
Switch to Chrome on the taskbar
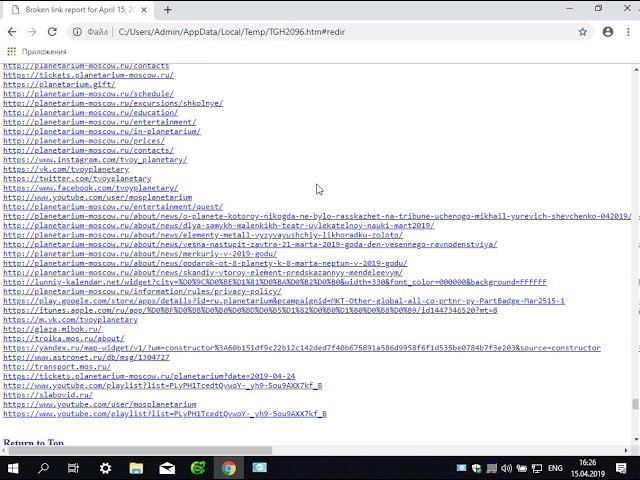(x=229, y=468)
